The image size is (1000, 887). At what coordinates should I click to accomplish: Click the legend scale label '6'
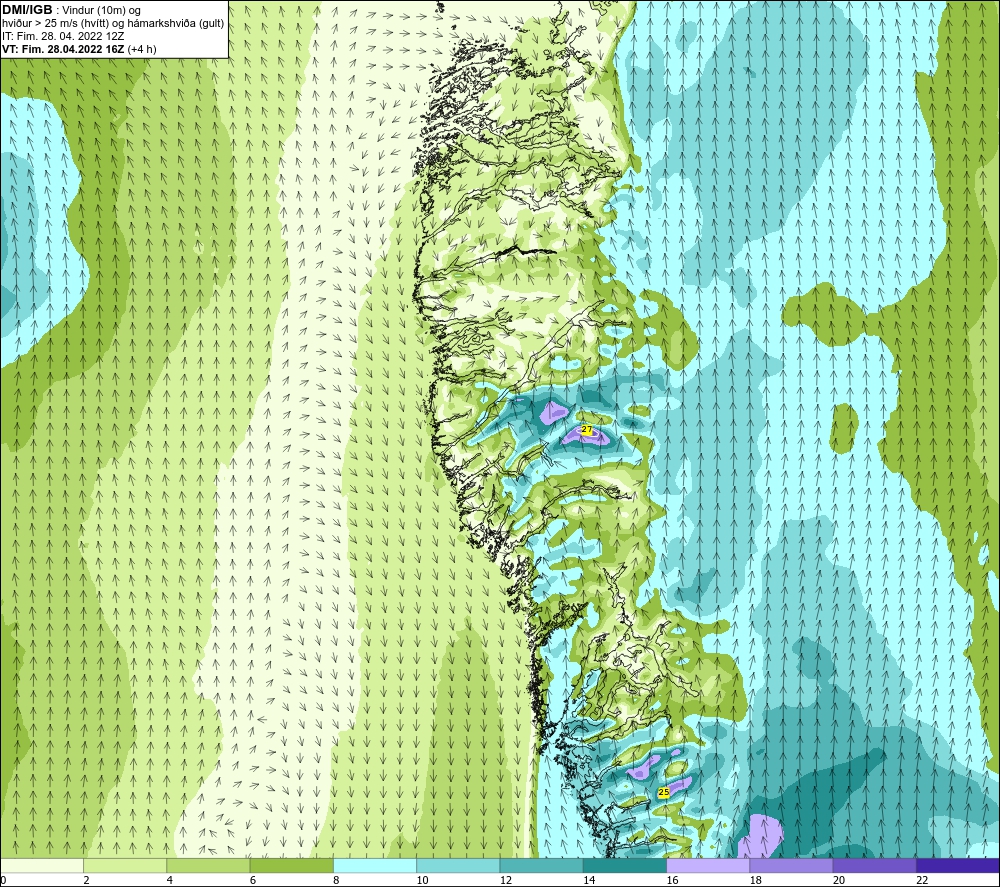pyautogui.click(x=253, y=880)
